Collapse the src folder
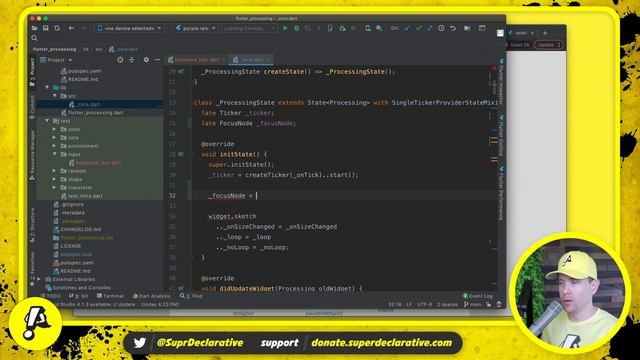Image resolution: width=640 pixels, height=360 pixels. [x=55, y=96]
